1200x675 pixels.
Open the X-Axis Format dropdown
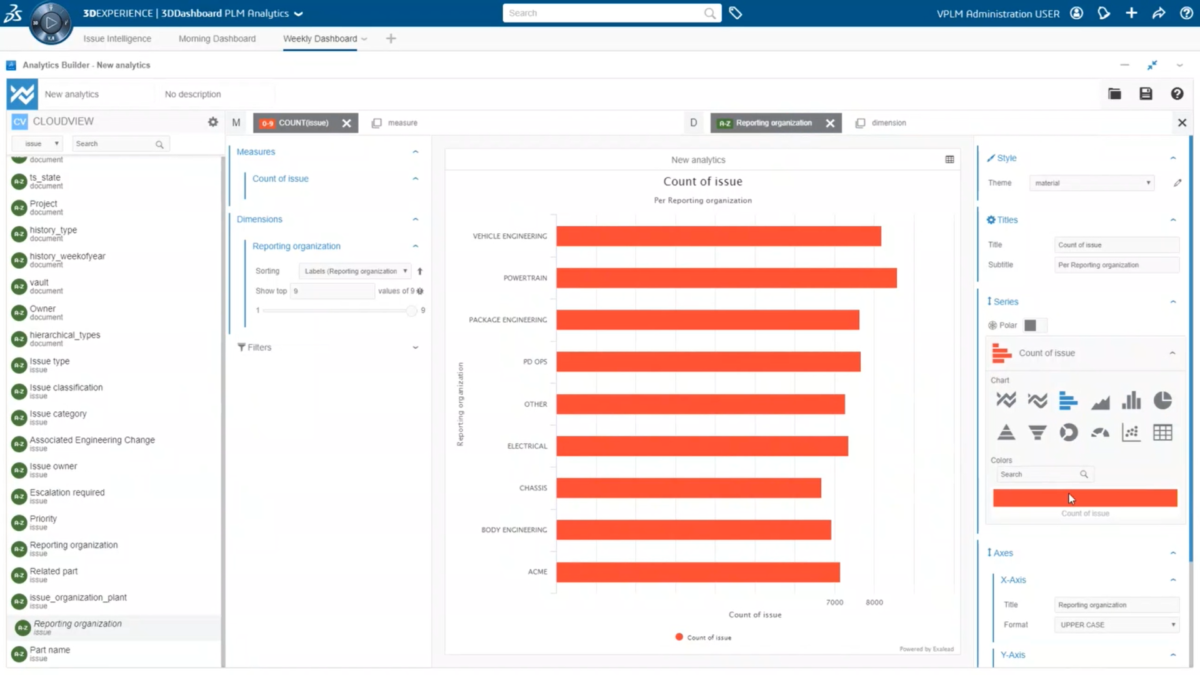tap(1117, 625)
